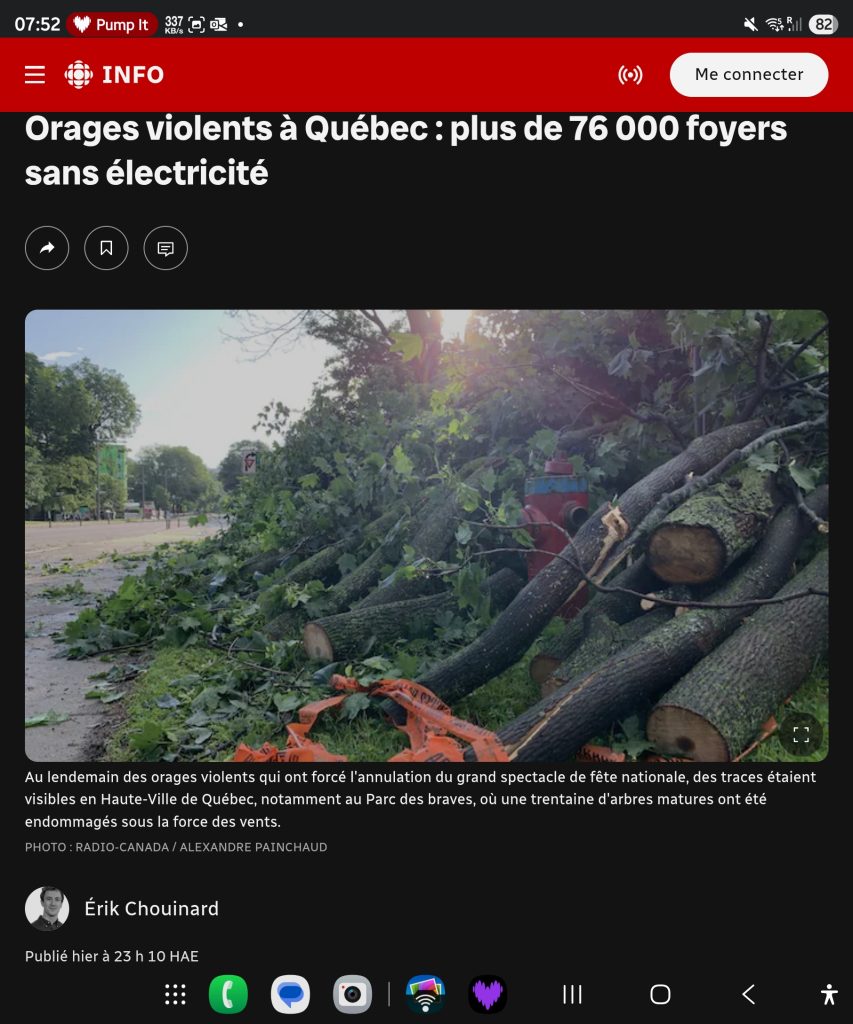The height and width of the screenshot is (1024, 853).
Task: Expand the storm photo to fullscreen
Action: 801,735
